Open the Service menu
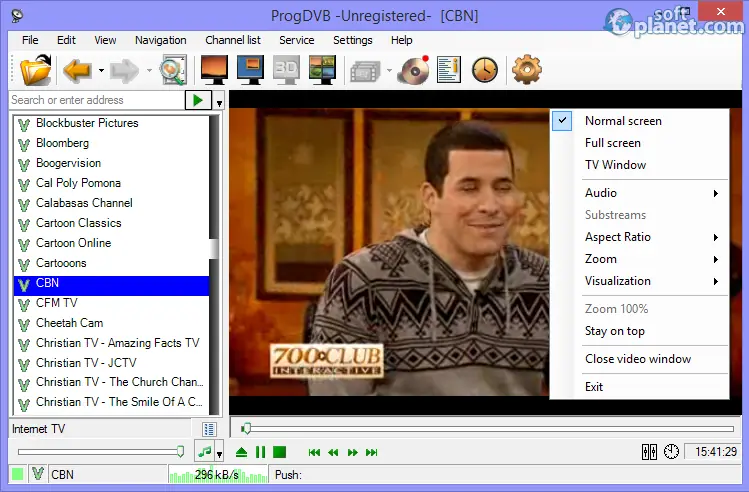 tap(297, 40)
